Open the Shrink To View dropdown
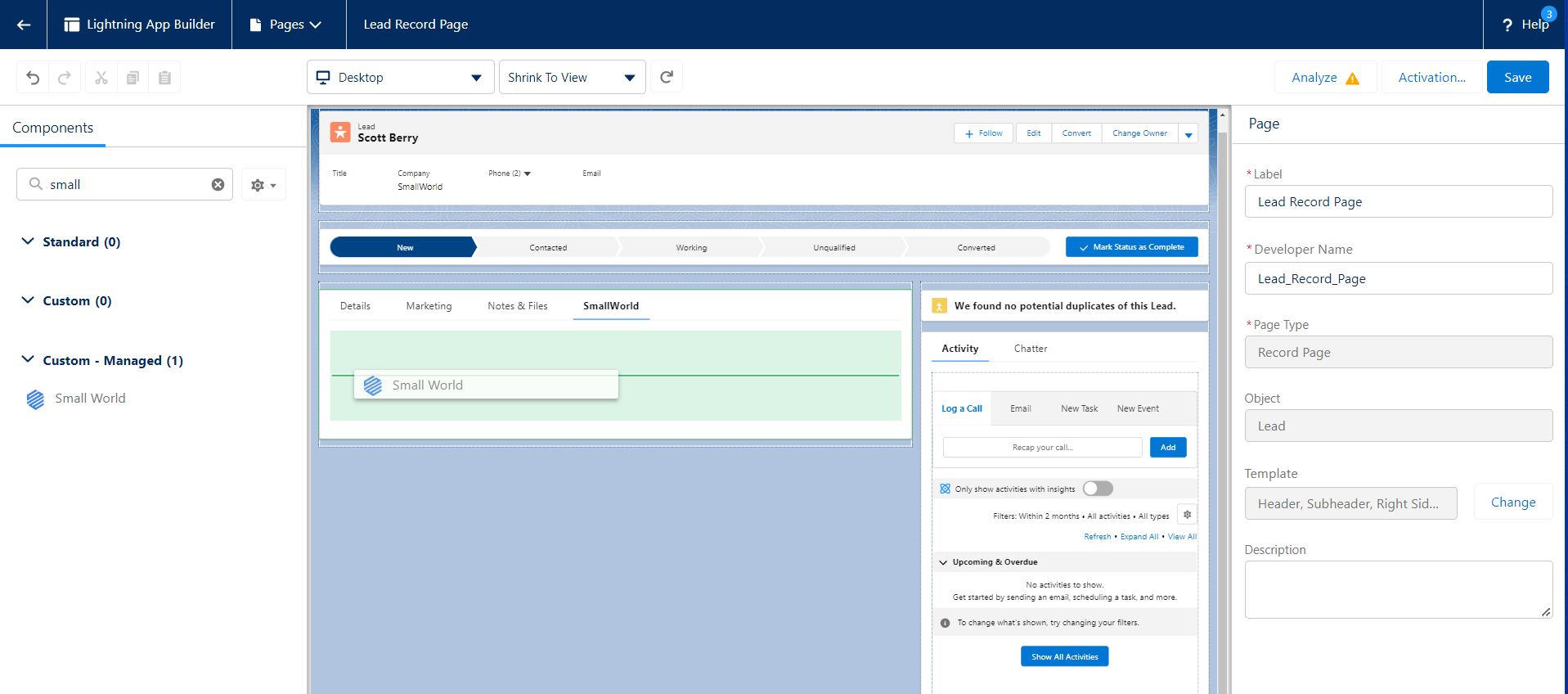This screenshot has height=694, width=1568. click(573, 77)
